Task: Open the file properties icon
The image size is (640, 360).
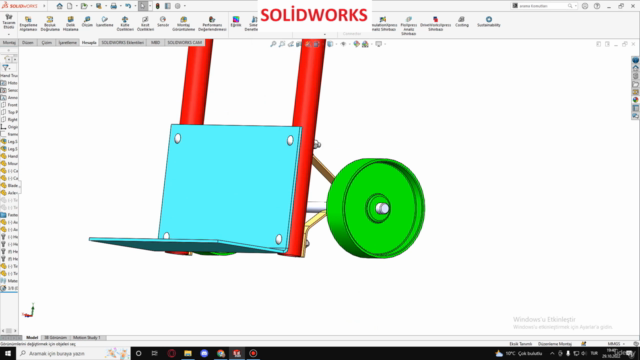Action: [168, 6]
